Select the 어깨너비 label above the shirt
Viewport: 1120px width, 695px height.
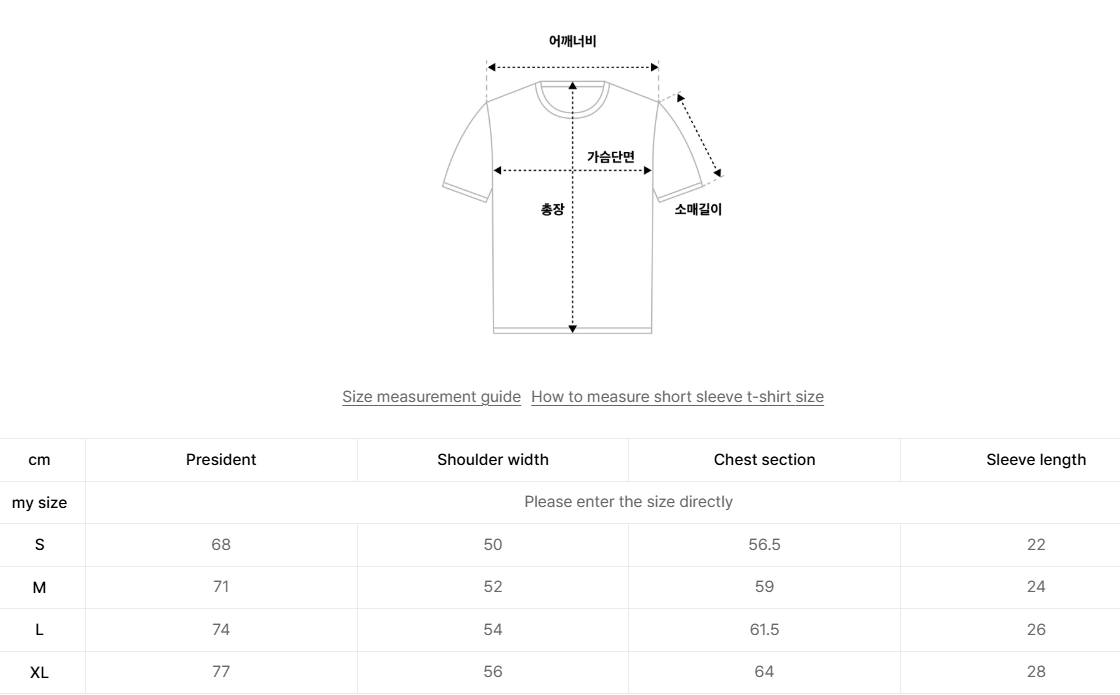[572, 41]
